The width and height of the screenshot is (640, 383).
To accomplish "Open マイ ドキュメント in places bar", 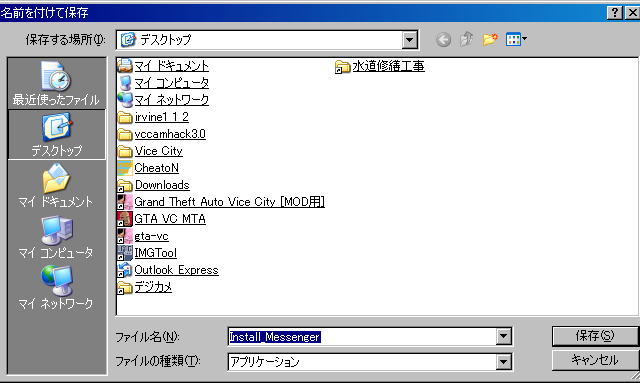I will pyautogui.click(x=56, y=185).
